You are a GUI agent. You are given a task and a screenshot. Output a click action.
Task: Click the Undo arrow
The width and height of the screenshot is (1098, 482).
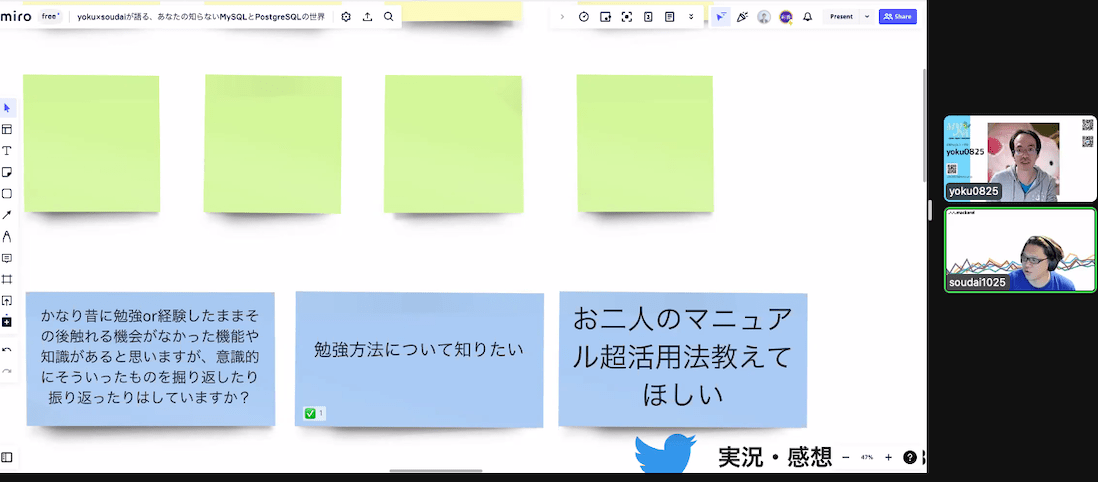7,350
